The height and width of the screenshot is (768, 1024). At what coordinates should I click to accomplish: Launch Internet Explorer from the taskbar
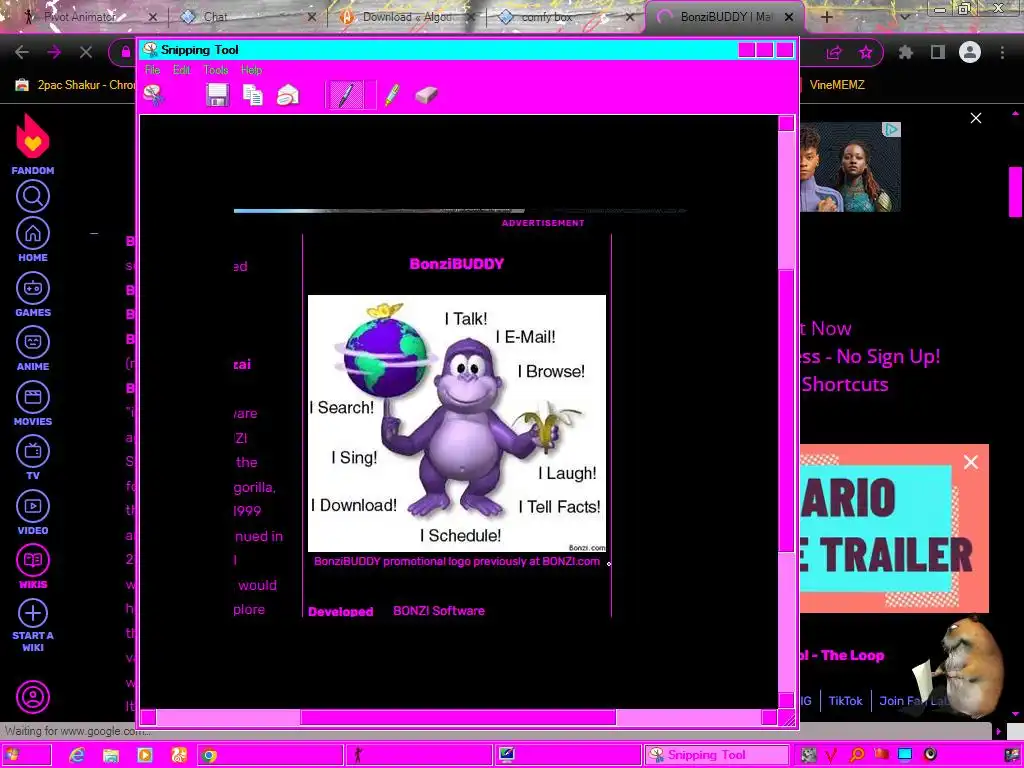(x=77, y=756)
